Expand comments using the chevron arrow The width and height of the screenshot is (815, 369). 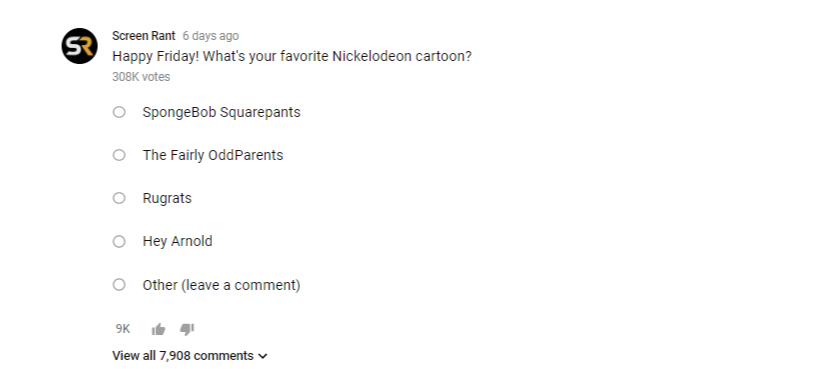pos(263,356)
